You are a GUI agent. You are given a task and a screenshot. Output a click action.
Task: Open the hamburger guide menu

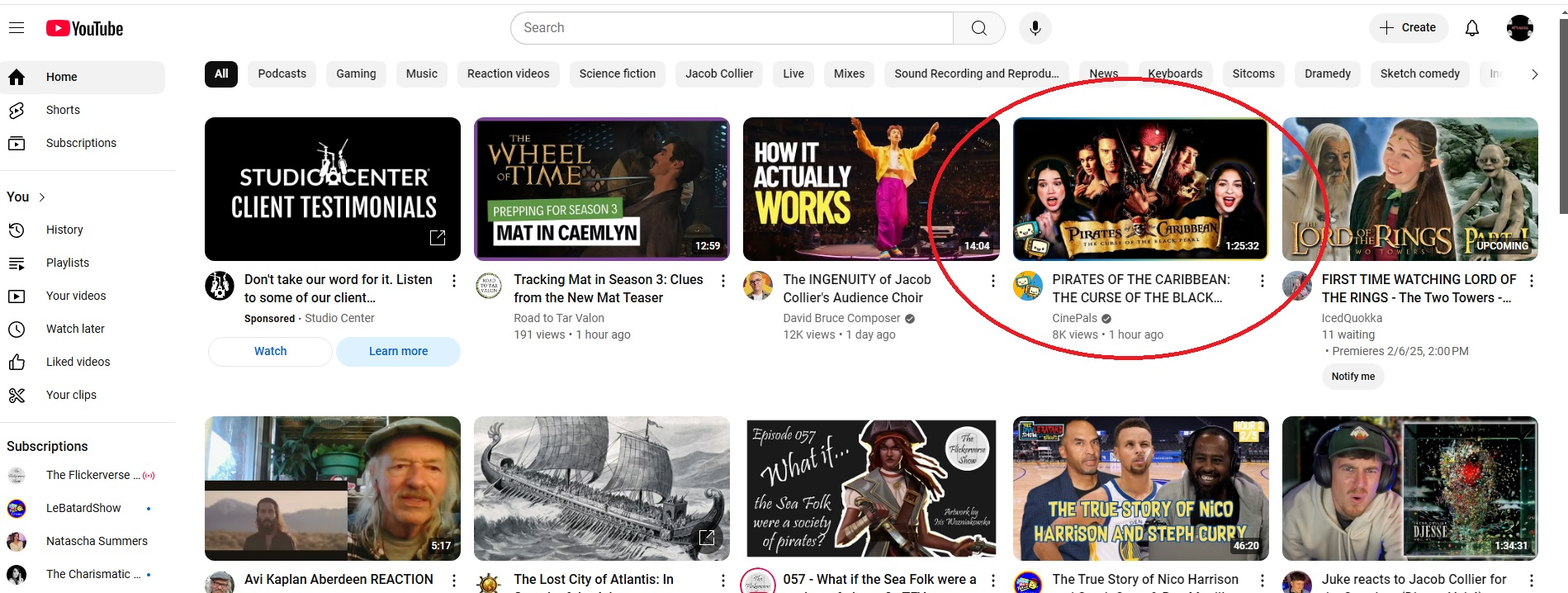click(17, 28)
